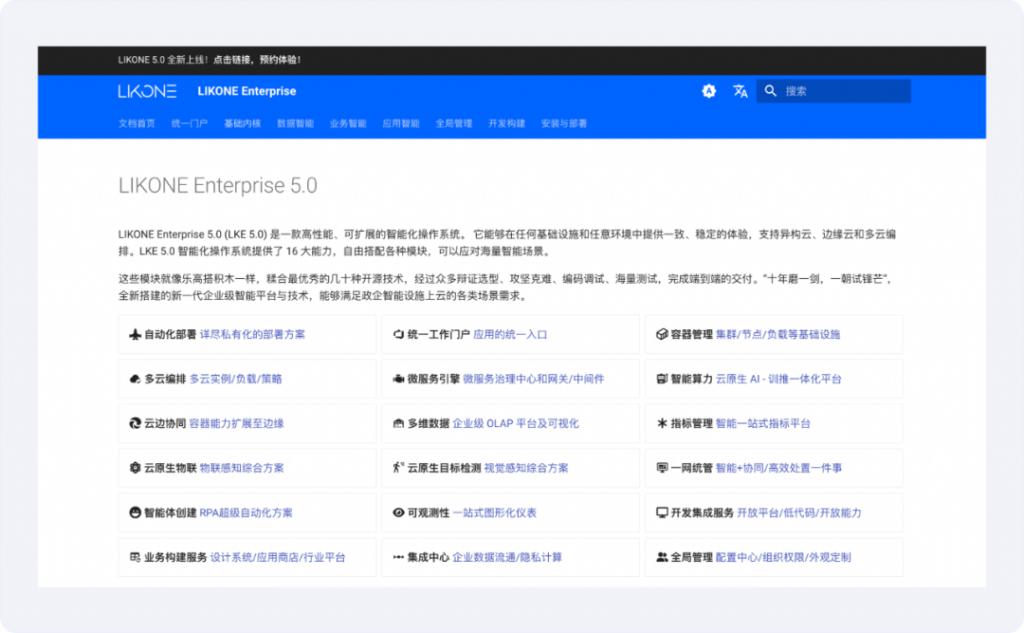Click the display icon beside 开发集成服务
Image resolution: width=1024 pixels, height=633 pixels.
(662, 513)
